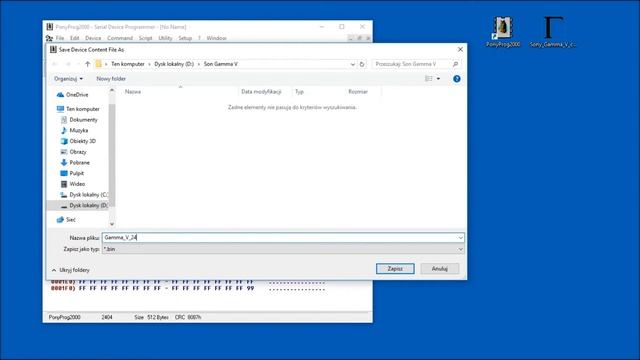The width and height of the screenshot is (640, 360).
Task: Open Command menu in PonyProg window
Action: click(120, 38)
